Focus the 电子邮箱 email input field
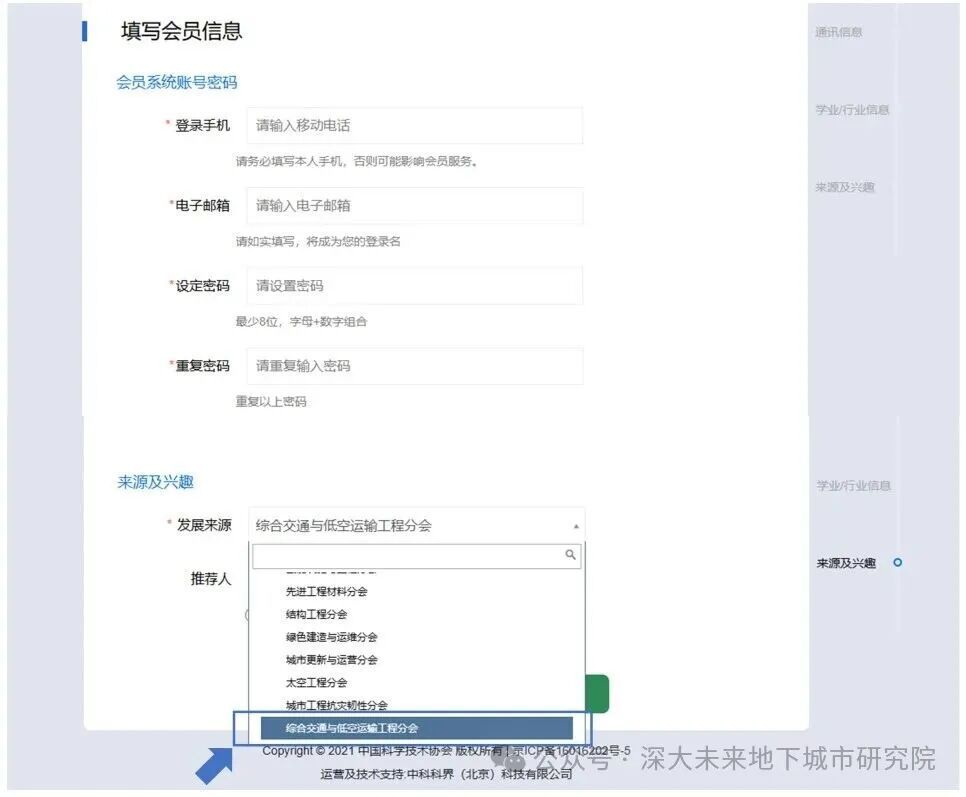The image size is (966, 797). coord(414,206)
